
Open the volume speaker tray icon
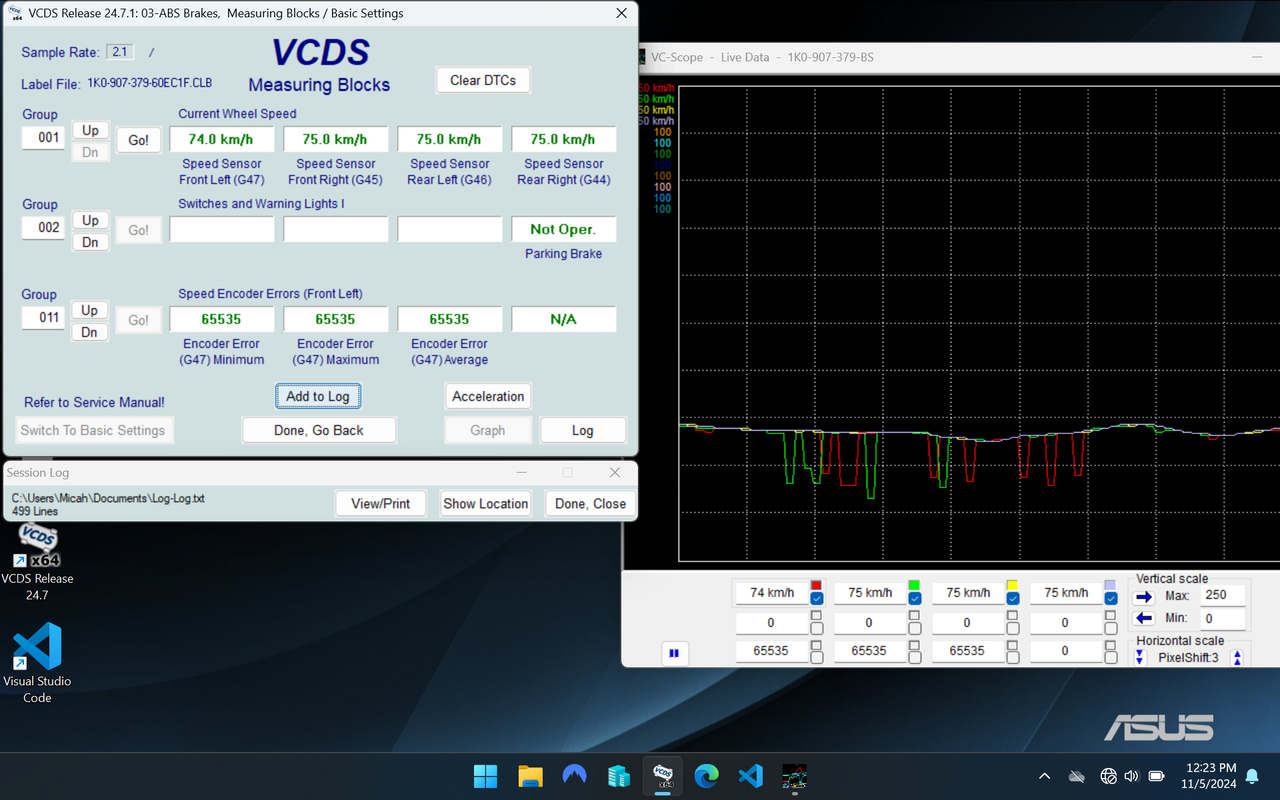pyautogui.click(x=1131, y=776)
